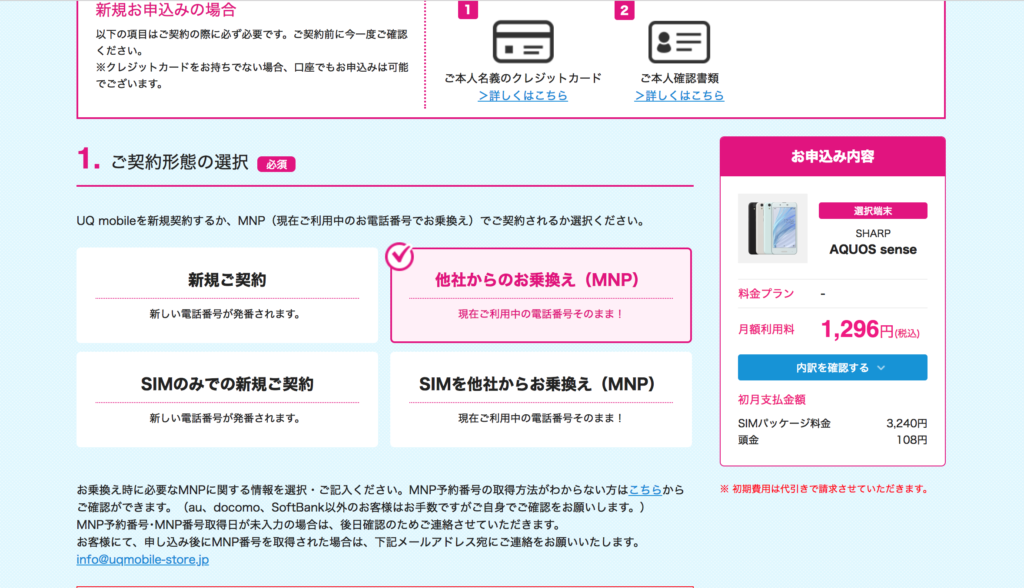The width and height of the screenshot is (1024, 588).
Task: Click the 'SHARP' manufacturer name
Action: [x=872, y=233]
